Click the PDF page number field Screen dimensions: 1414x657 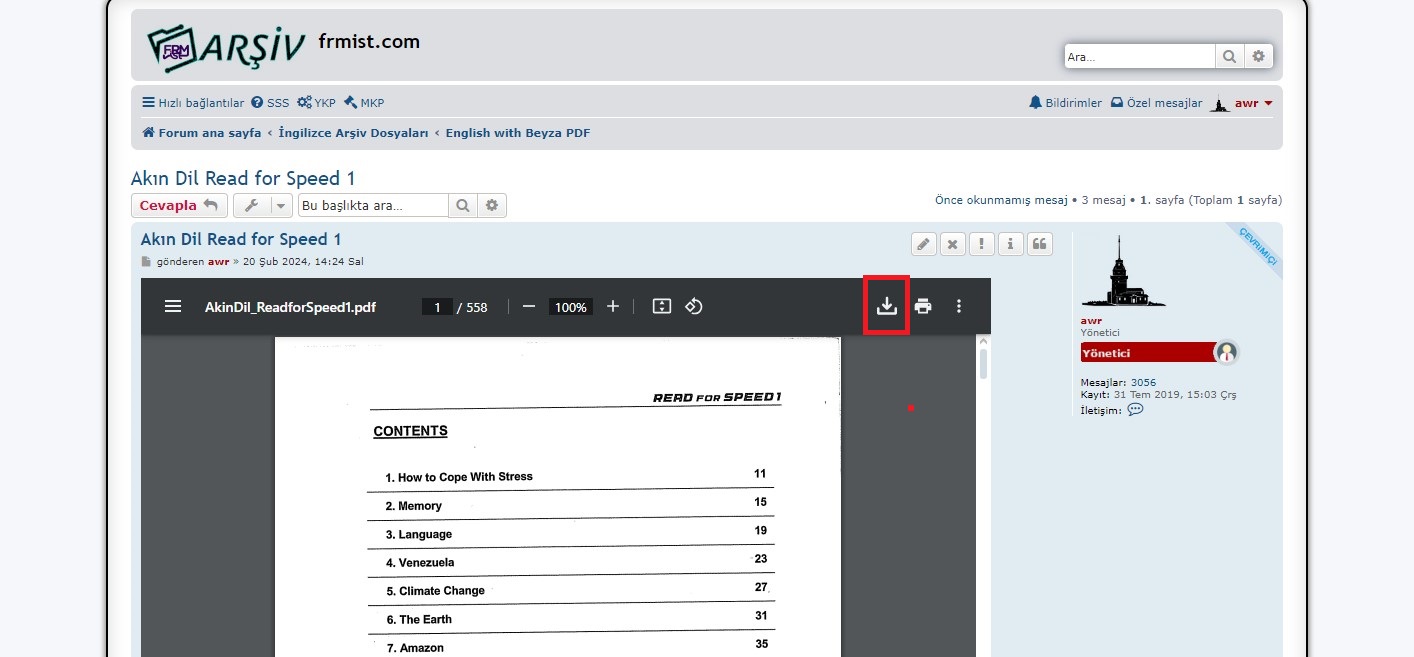coord(437,307)
